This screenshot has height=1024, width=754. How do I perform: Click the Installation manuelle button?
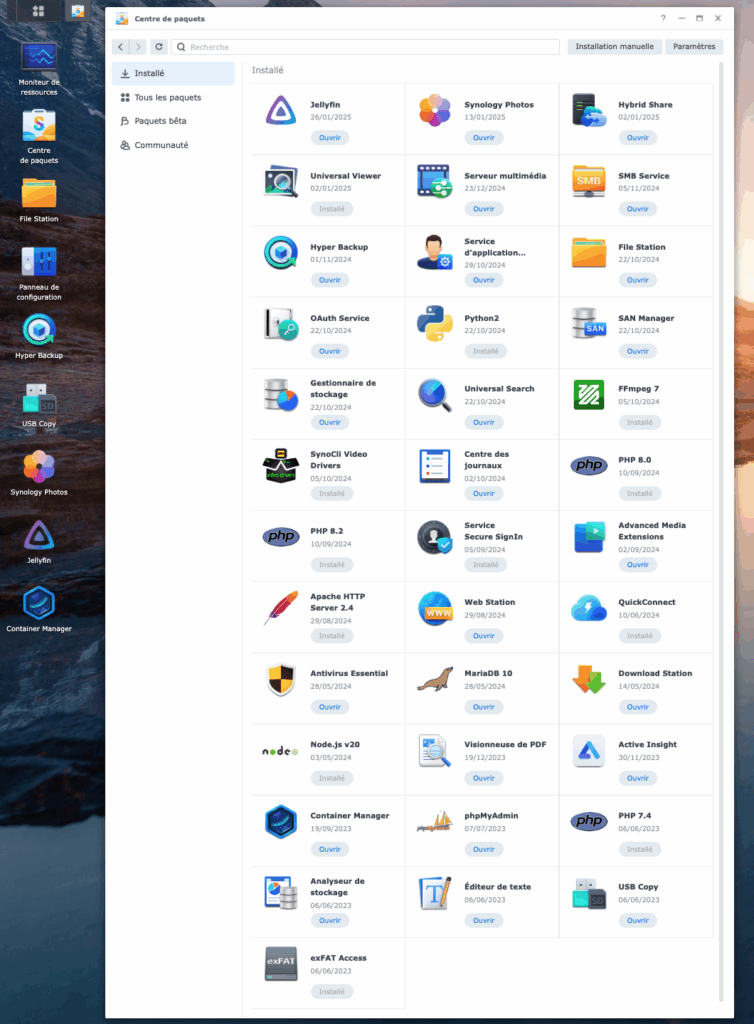(x=614, y=46)
